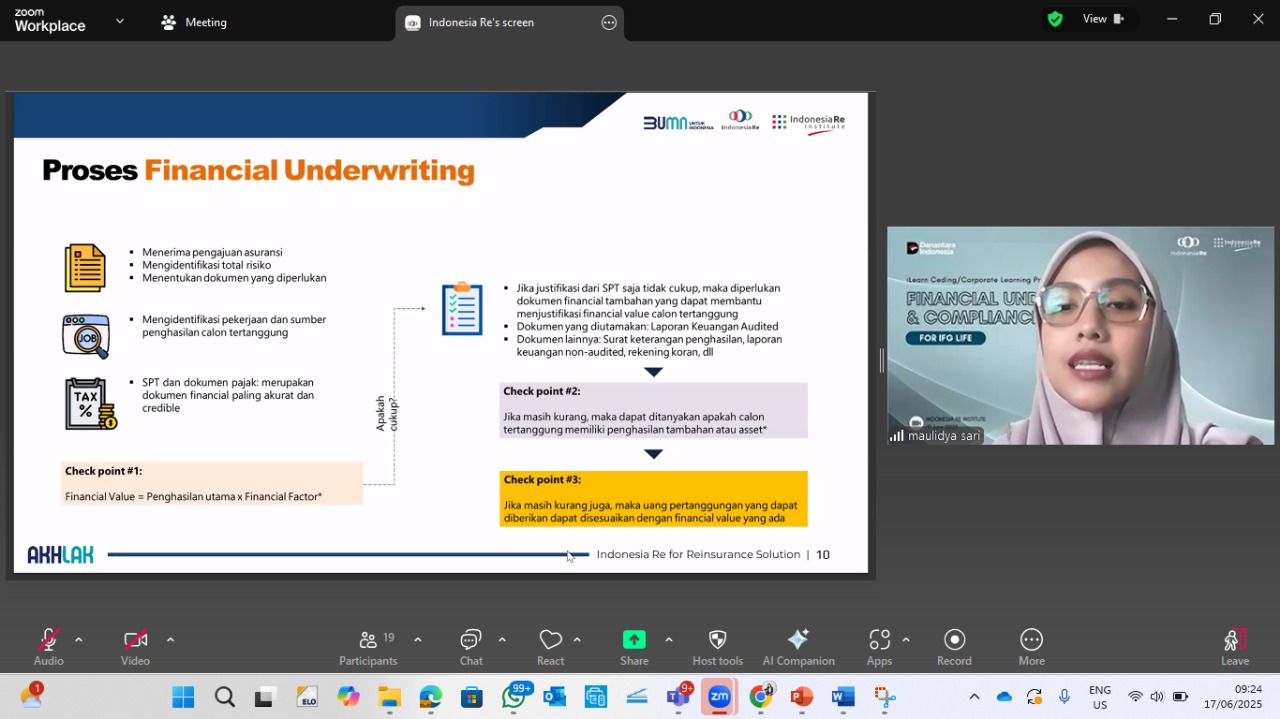Open the Participants panel
Screen dimensions: 1280x719
368,647
